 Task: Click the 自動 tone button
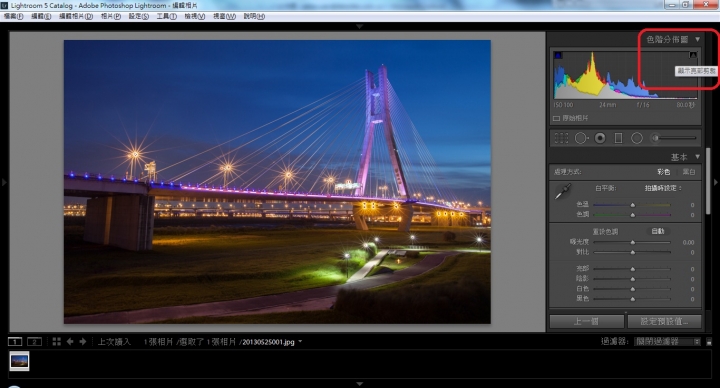pyautogui.click(x=658, y=231)
